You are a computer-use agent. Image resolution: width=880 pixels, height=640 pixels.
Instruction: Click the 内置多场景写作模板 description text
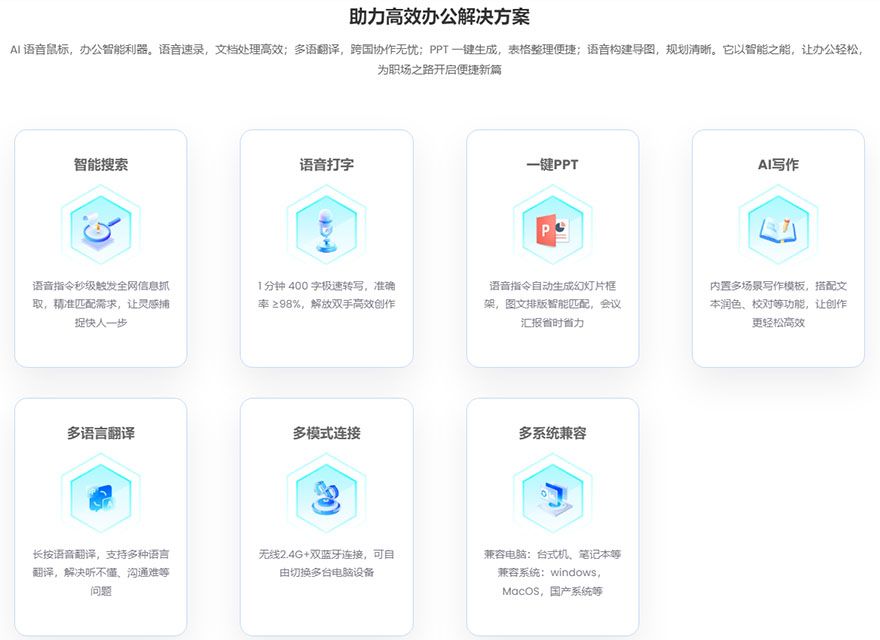point(778,304)
